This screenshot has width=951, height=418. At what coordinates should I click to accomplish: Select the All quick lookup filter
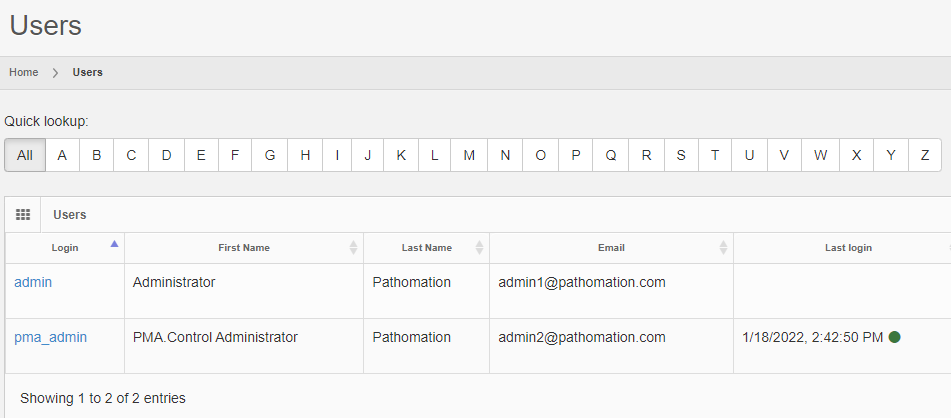tap(25, 155)
